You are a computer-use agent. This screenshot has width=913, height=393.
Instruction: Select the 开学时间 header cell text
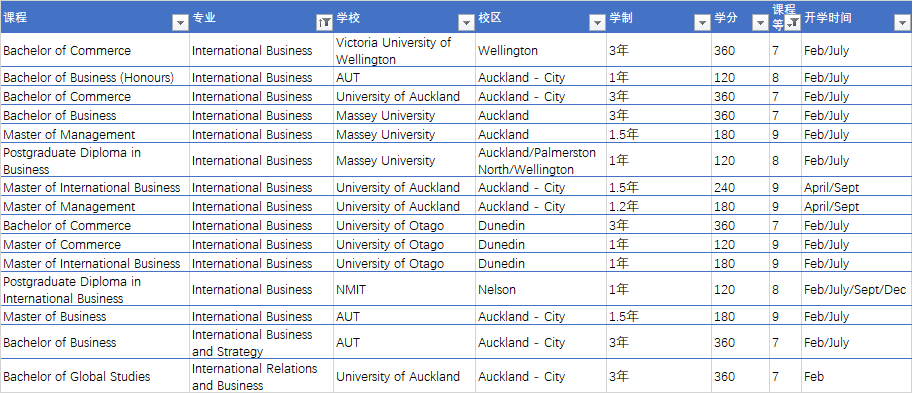coord(827,17)
